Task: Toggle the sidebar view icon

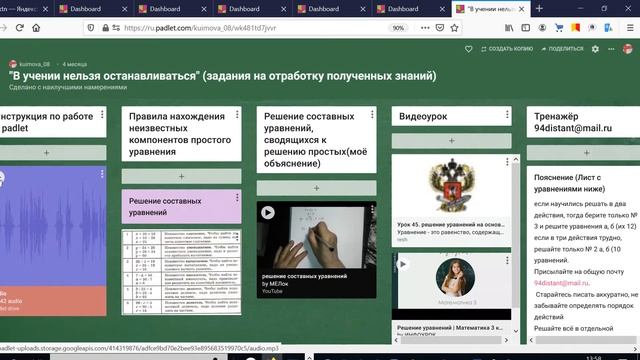Action: coord(526,28)
